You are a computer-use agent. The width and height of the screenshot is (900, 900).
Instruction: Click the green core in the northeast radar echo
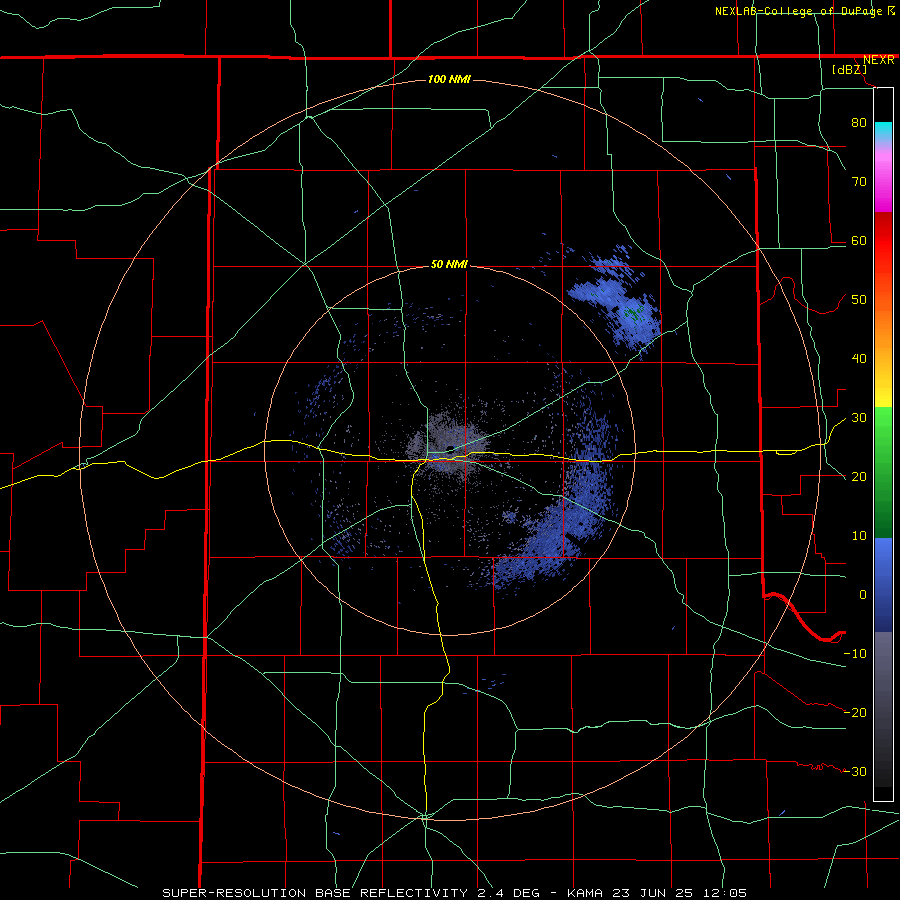pyautogui.click(x=634, y=313)
